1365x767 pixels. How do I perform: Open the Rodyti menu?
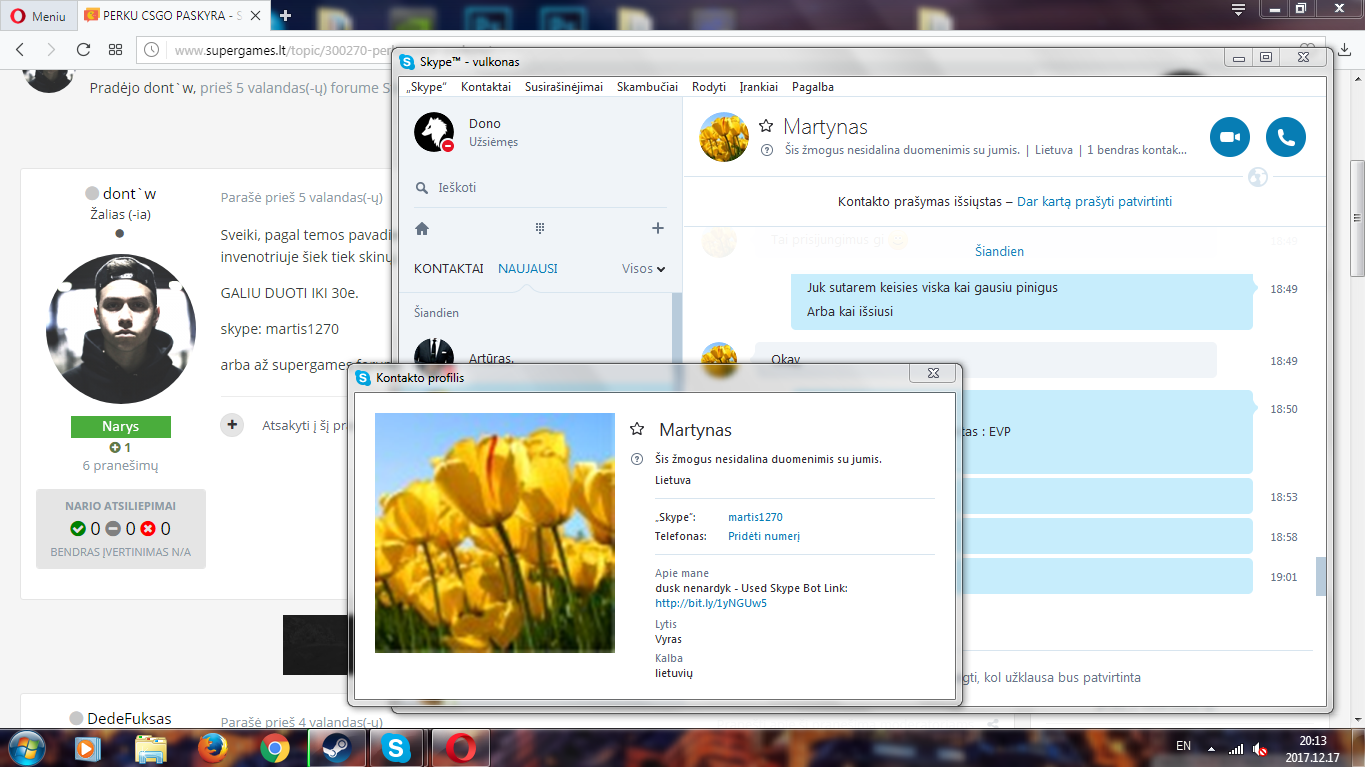click(x=709, y=87)
